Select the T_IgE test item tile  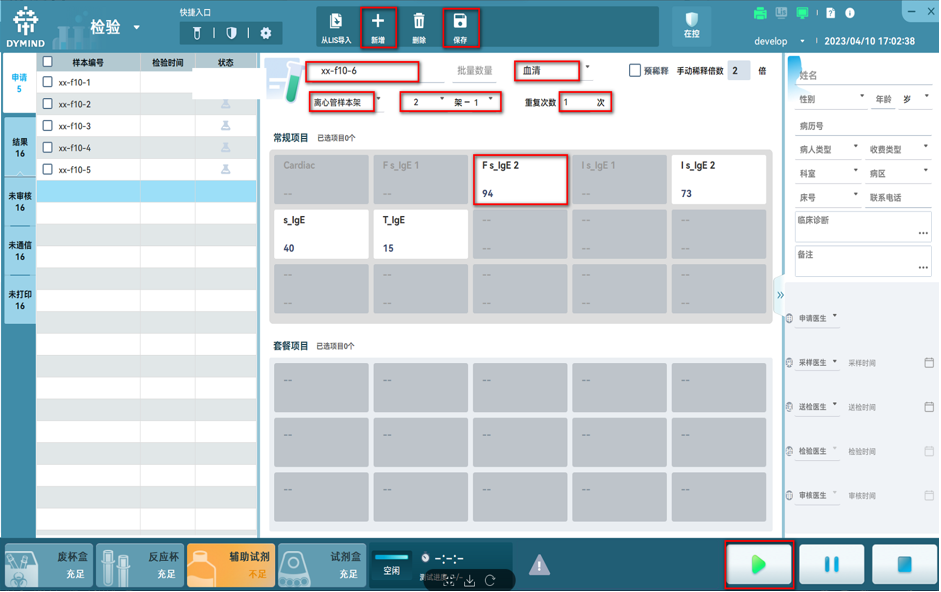point(419,233)
